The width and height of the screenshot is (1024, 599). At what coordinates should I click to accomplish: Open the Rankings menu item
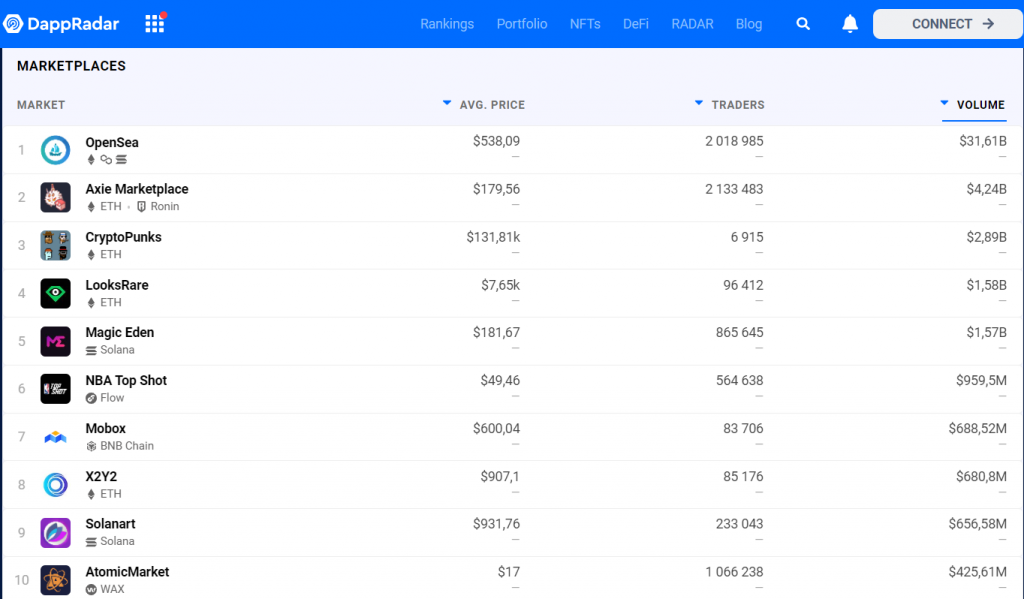447,24
